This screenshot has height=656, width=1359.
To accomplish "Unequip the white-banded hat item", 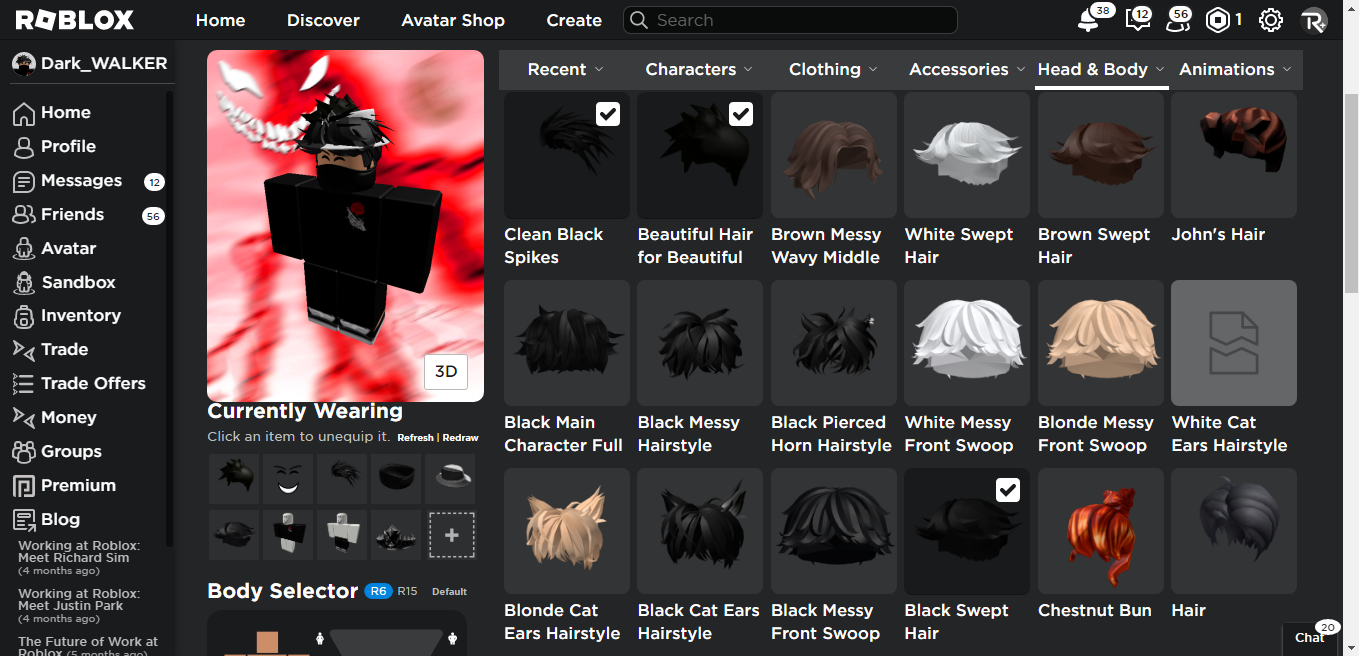I will coord(450,479).
